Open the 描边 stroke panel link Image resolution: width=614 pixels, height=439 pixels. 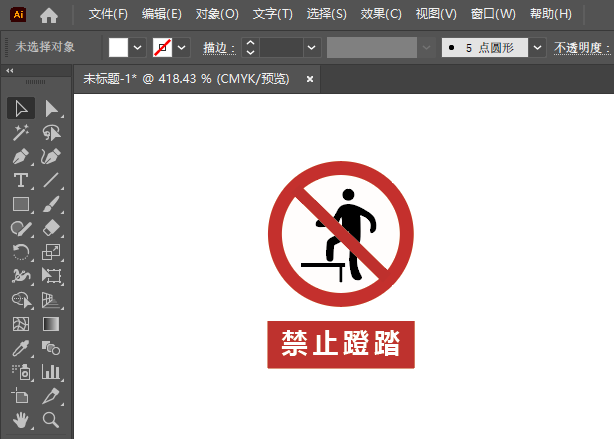tap(219, 48)
